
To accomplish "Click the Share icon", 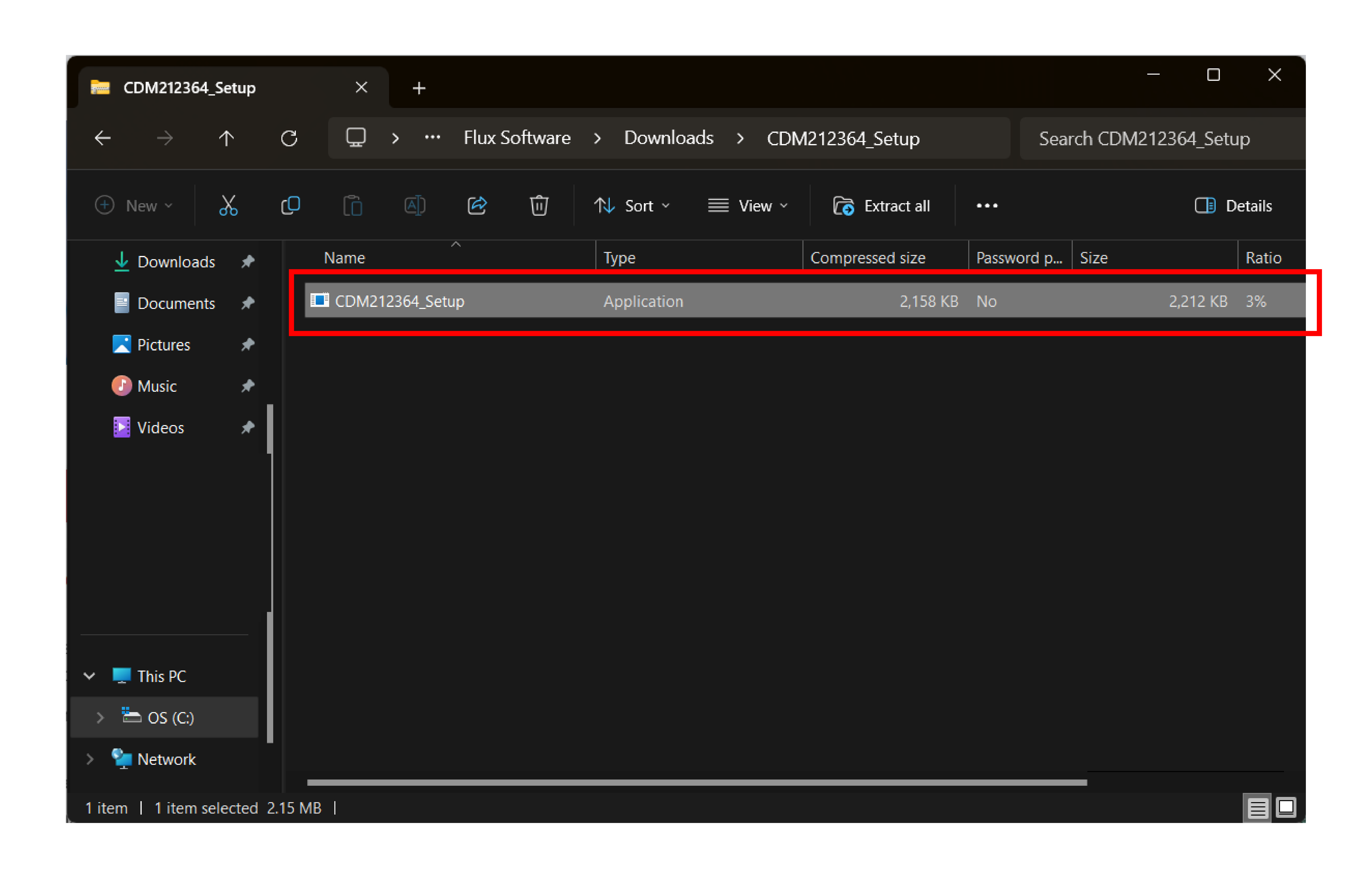I will pyautogui.click(x=477, y=206).
